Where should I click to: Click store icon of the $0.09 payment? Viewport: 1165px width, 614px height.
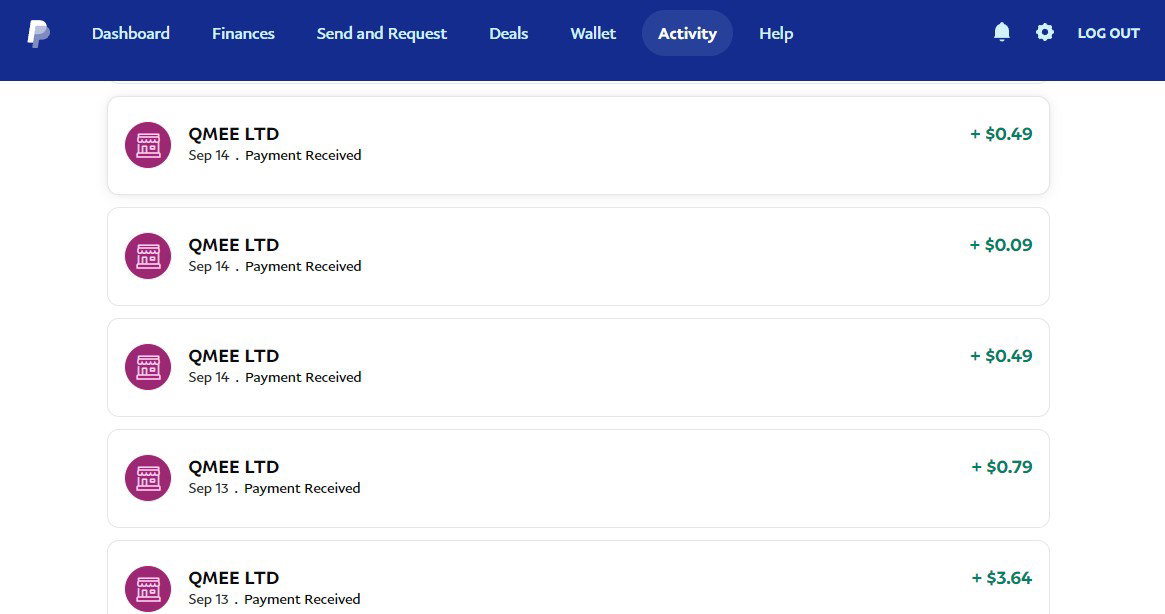148,256
